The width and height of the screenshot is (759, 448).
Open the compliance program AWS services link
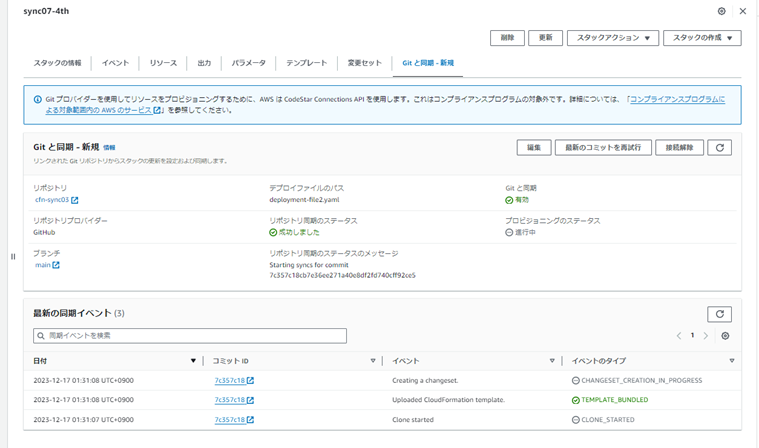677,99
